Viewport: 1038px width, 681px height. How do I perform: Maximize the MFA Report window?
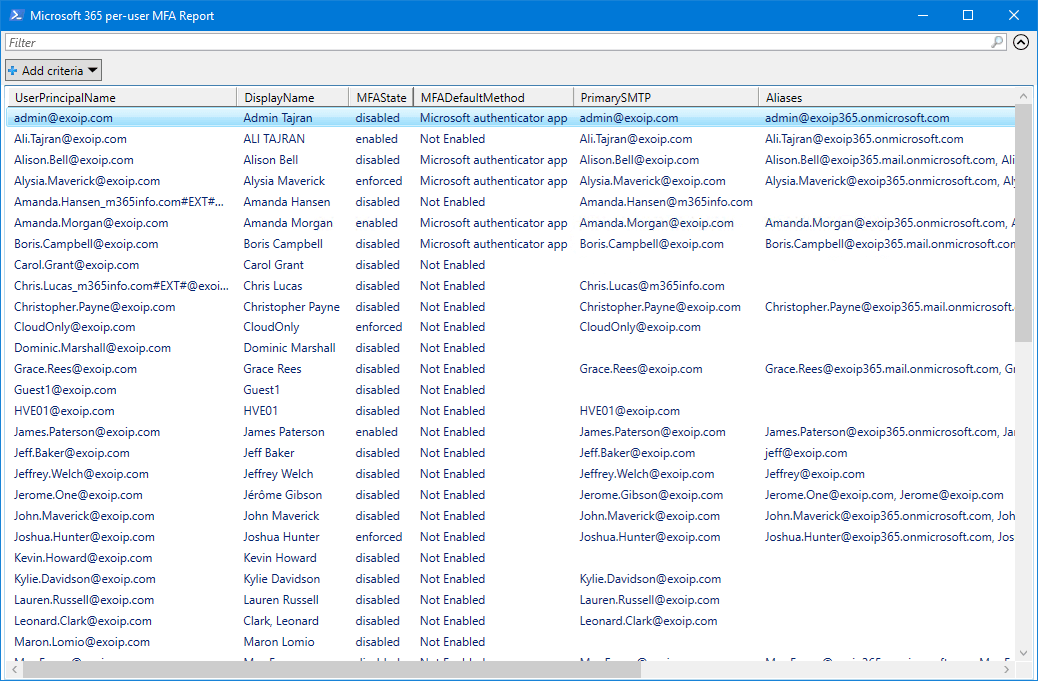(968, 15)
